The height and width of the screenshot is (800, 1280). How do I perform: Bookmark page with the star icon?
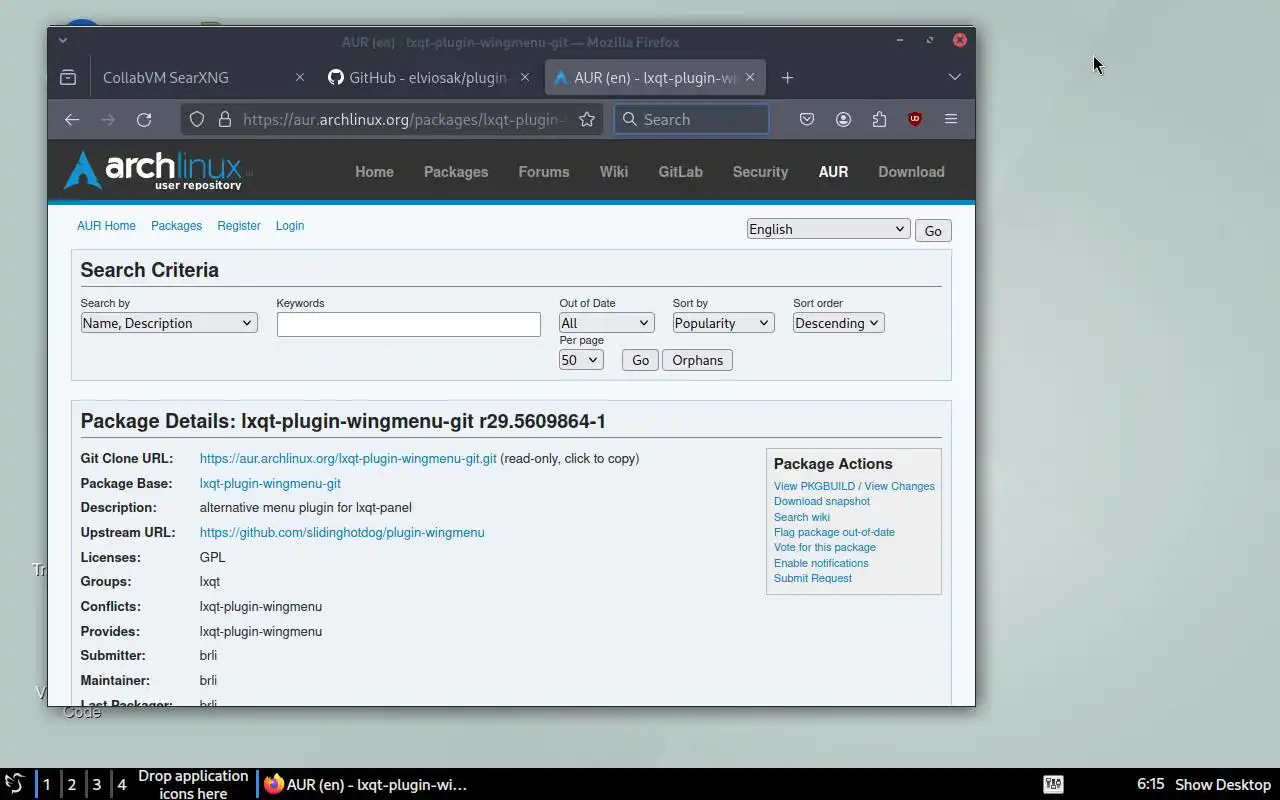(587, 119)
